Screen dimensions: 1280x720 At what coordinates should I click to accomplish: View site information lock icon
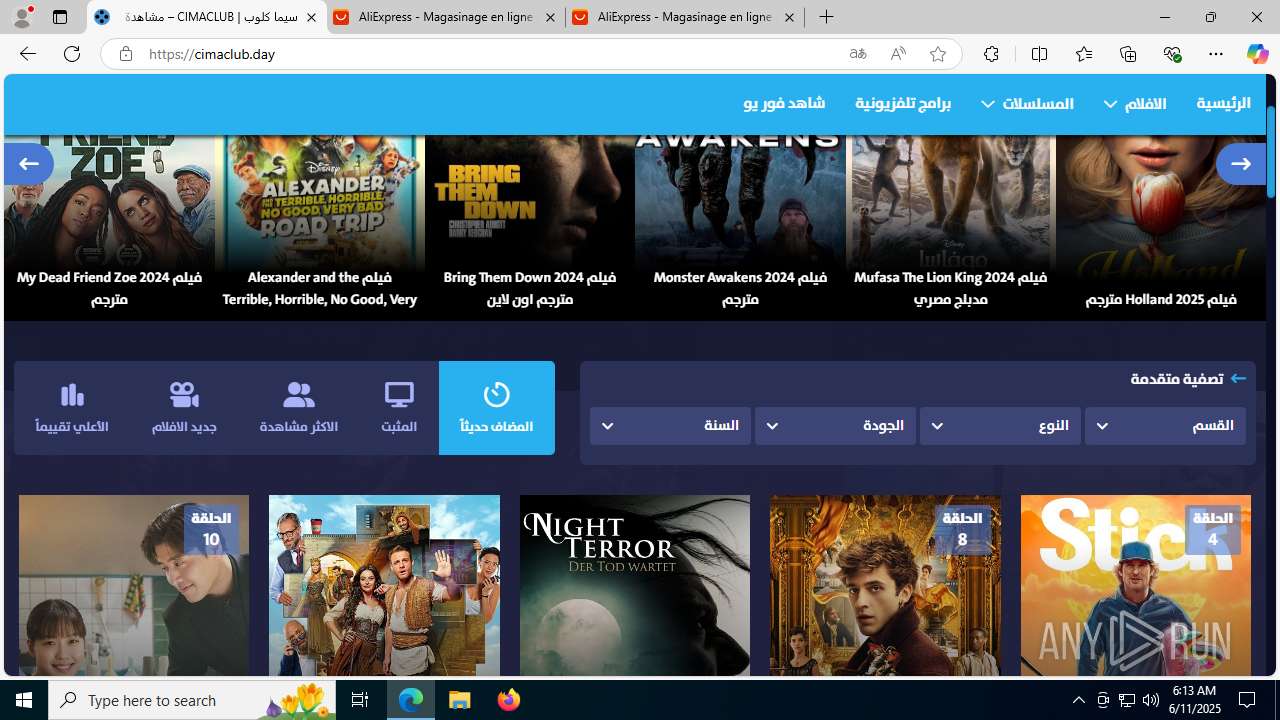point(125,54)
